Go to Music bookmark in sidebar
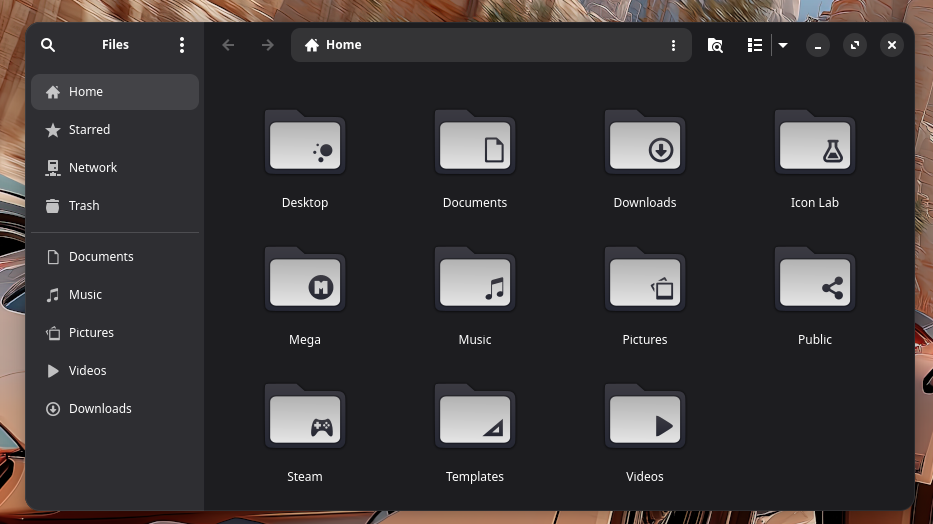 pos(85,295)
